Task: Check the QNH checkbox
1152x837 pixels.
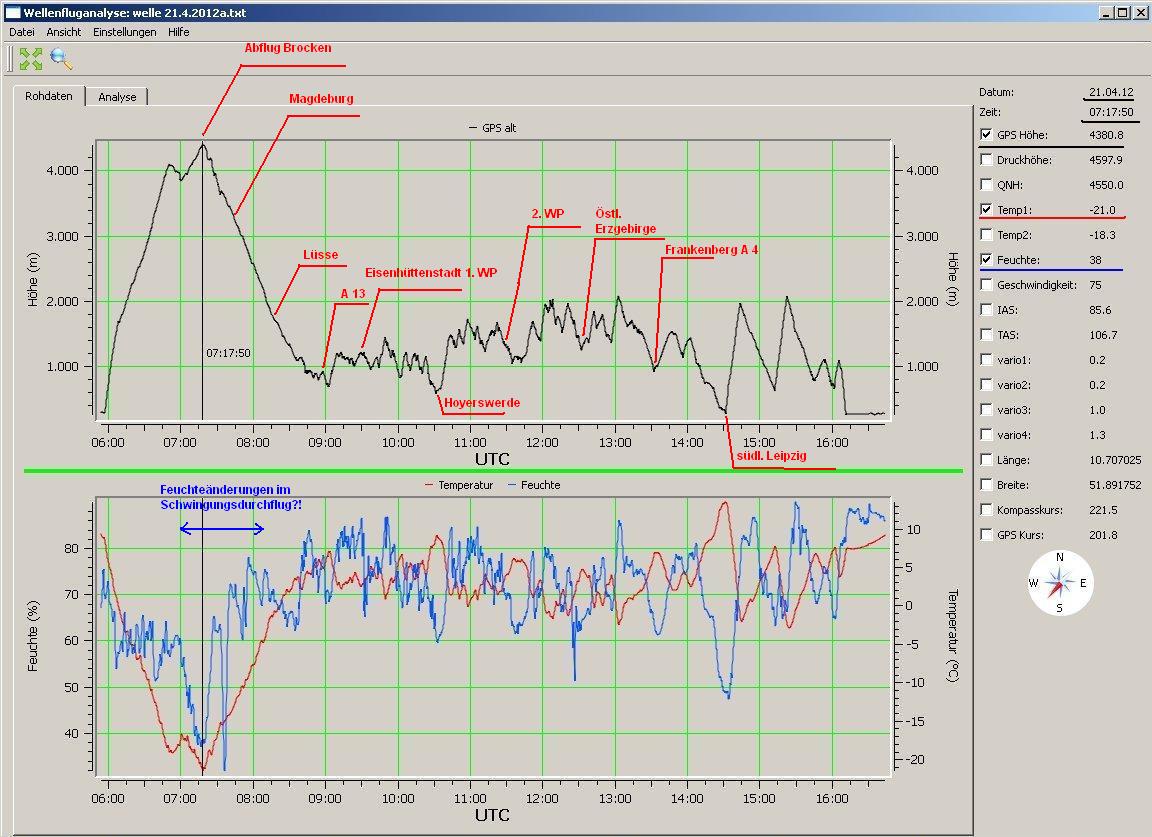Action: pyautogui.click(x=987, y=185)
